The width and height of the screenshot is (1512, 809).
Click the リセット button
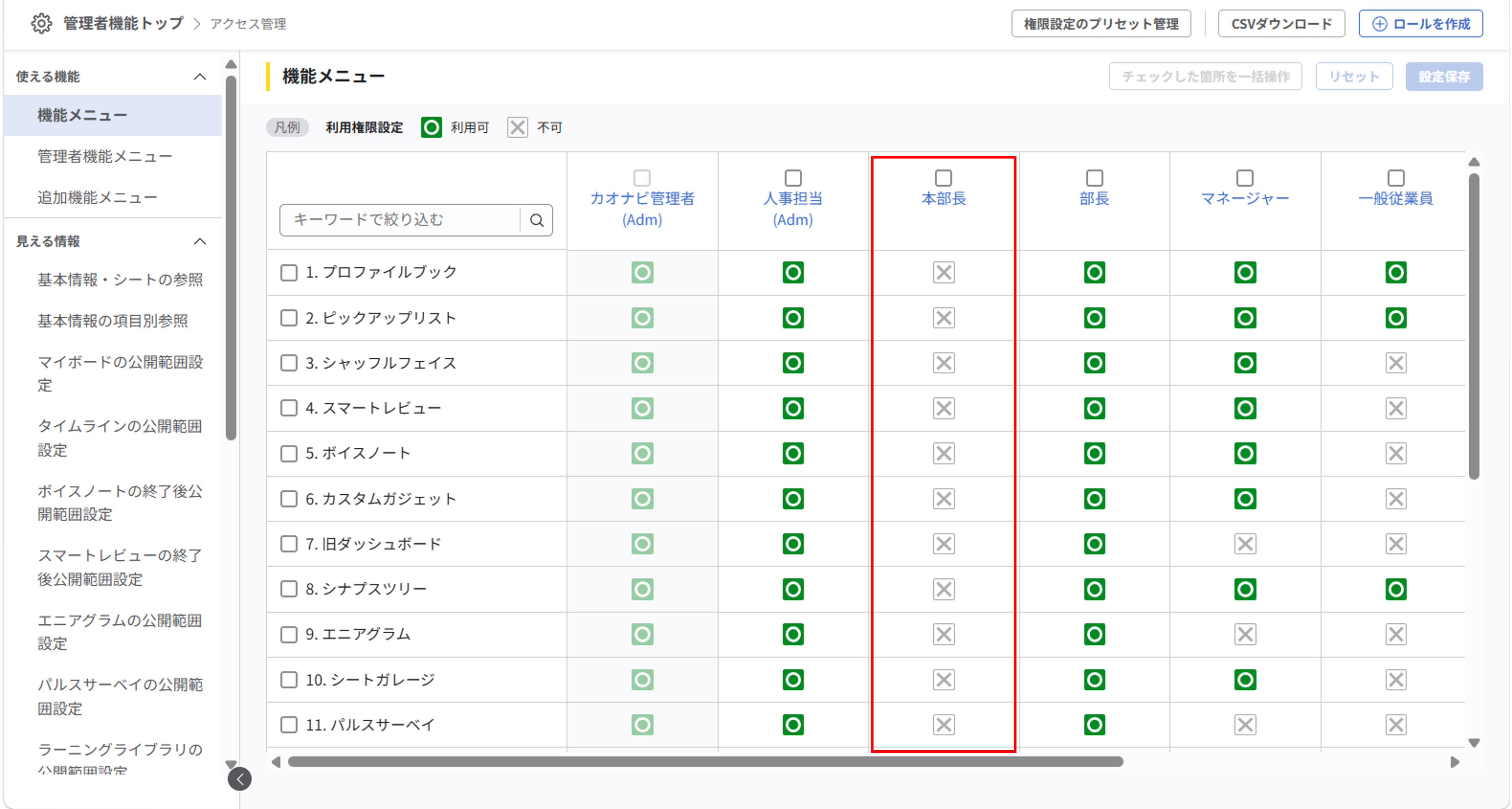coord(1354,76)
